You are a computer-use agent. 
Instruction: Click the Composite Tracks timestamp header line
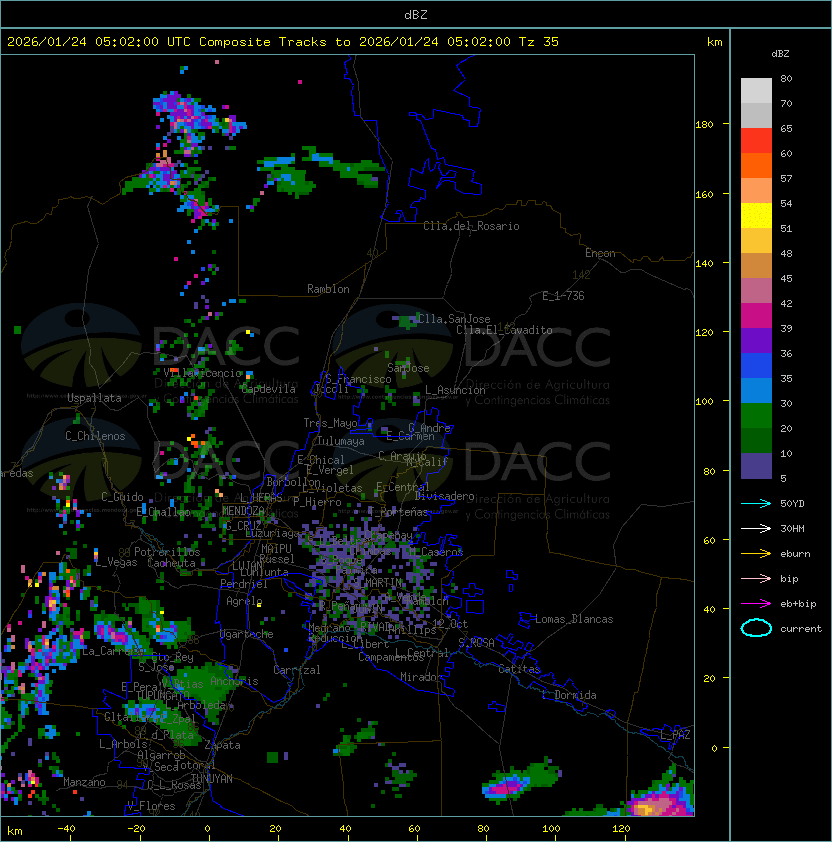(x=283, y=42)
